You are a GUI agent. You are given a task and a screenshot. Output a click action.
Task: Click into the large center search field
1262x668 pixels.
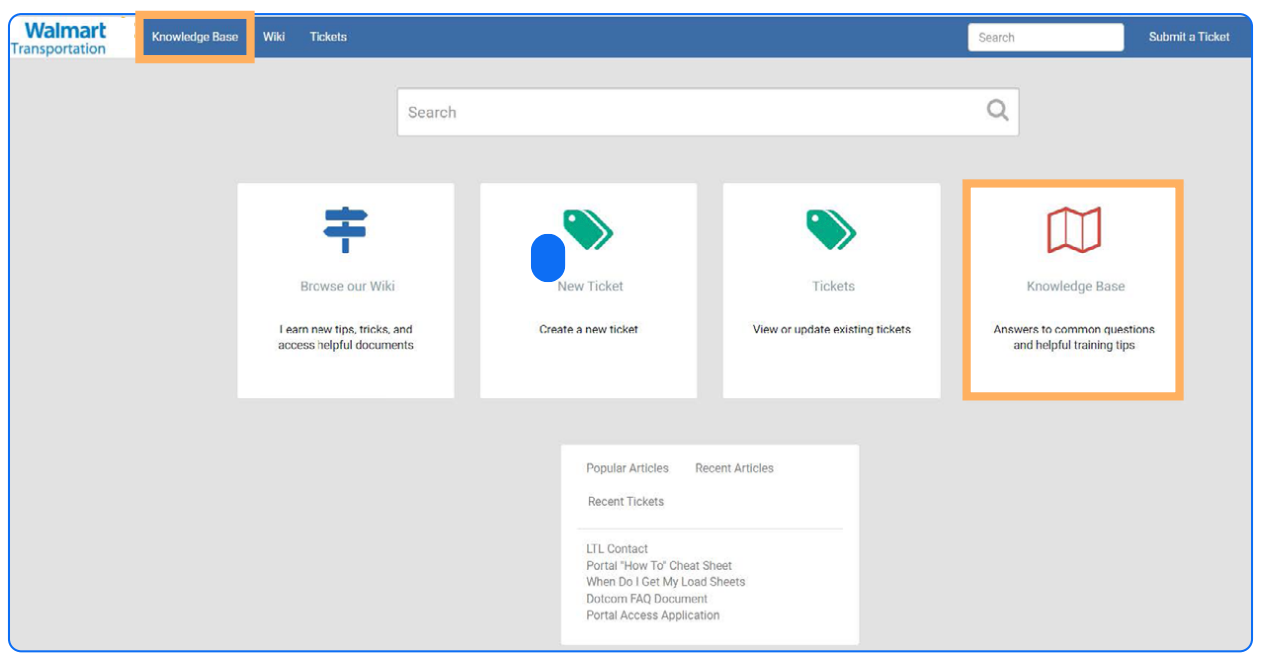point(708,112)
